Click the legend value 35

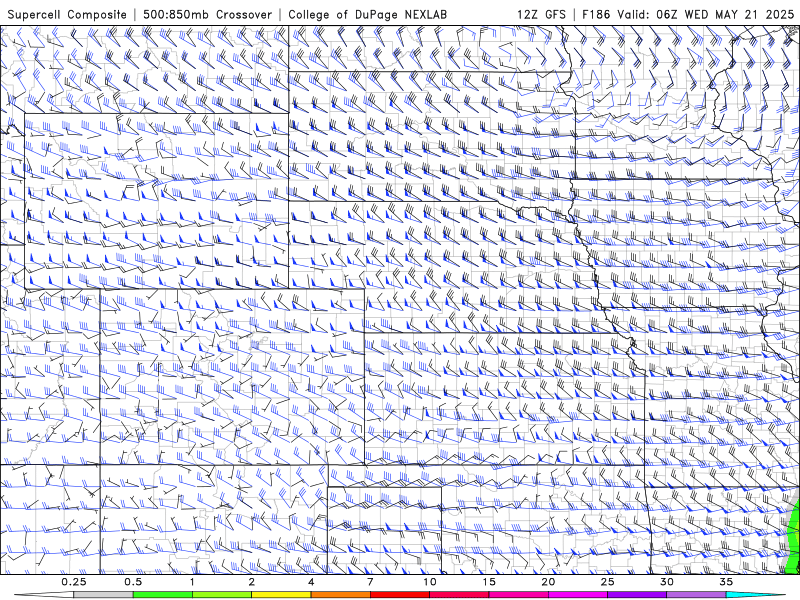click(x=726, y=582)
